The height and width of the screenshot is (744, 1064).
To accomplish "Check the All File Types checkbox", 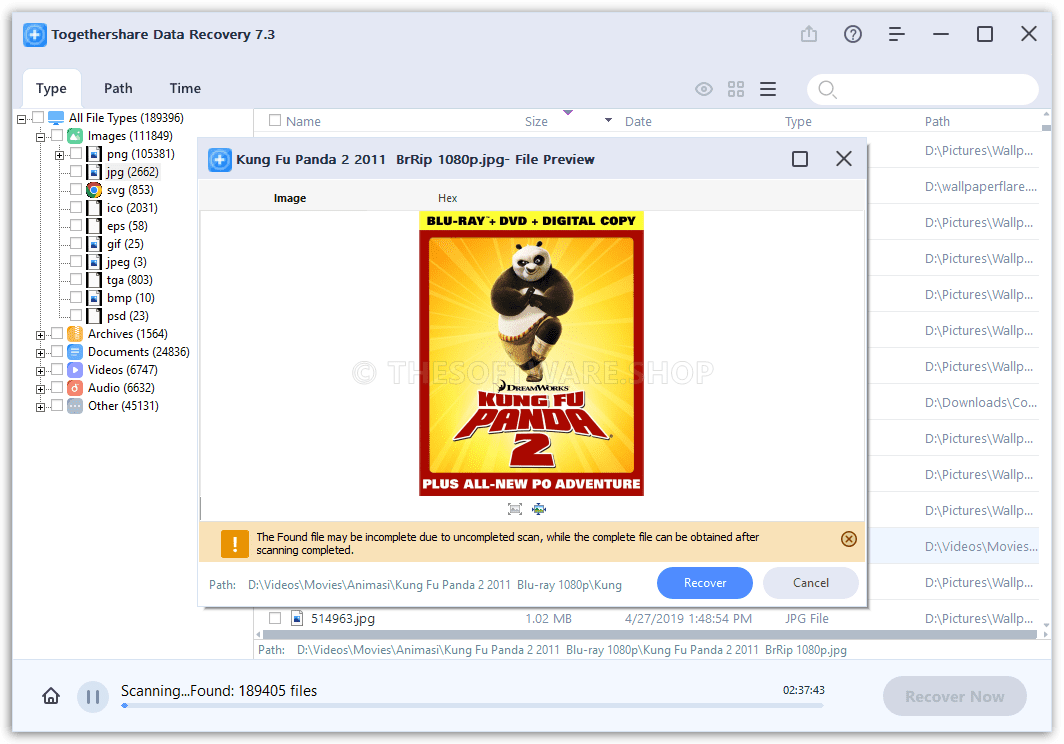I will pos(38,117).
